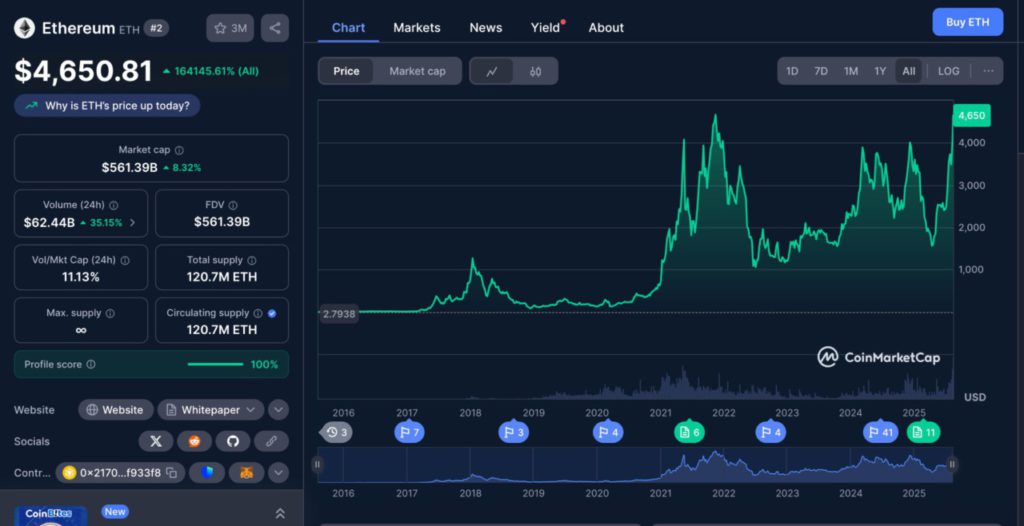Expand Volume (24h) details arrow
The height and width of the screenshot is (526, 1024).
(x=133, y=222)
